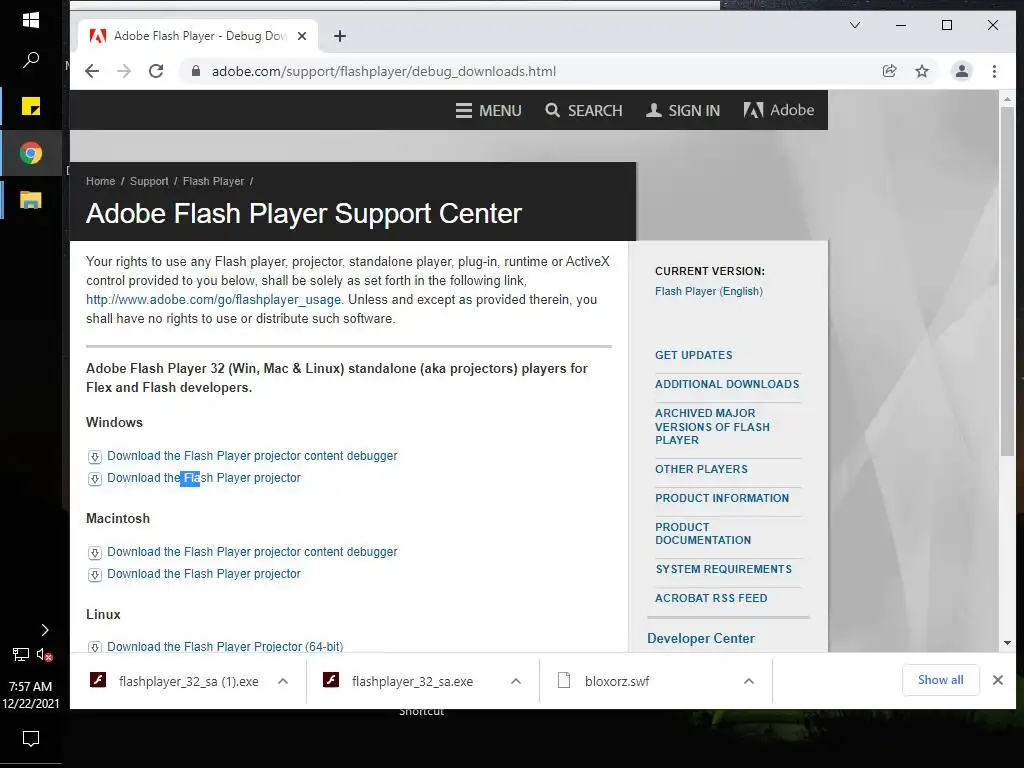This screenshot has height=768, width=1024.
Task: Click SIGN IN on Adobe header
Action: 683,110
